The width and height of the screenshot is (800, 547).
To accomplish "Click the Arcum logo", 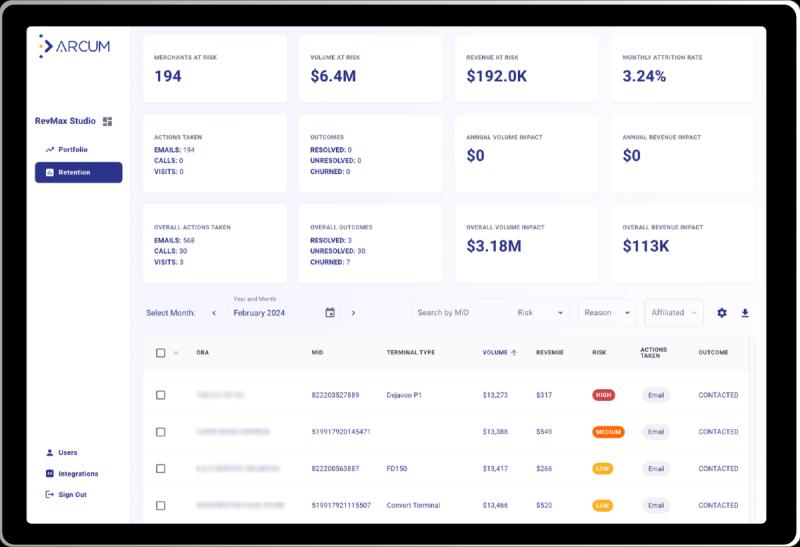I will (74, 46).
